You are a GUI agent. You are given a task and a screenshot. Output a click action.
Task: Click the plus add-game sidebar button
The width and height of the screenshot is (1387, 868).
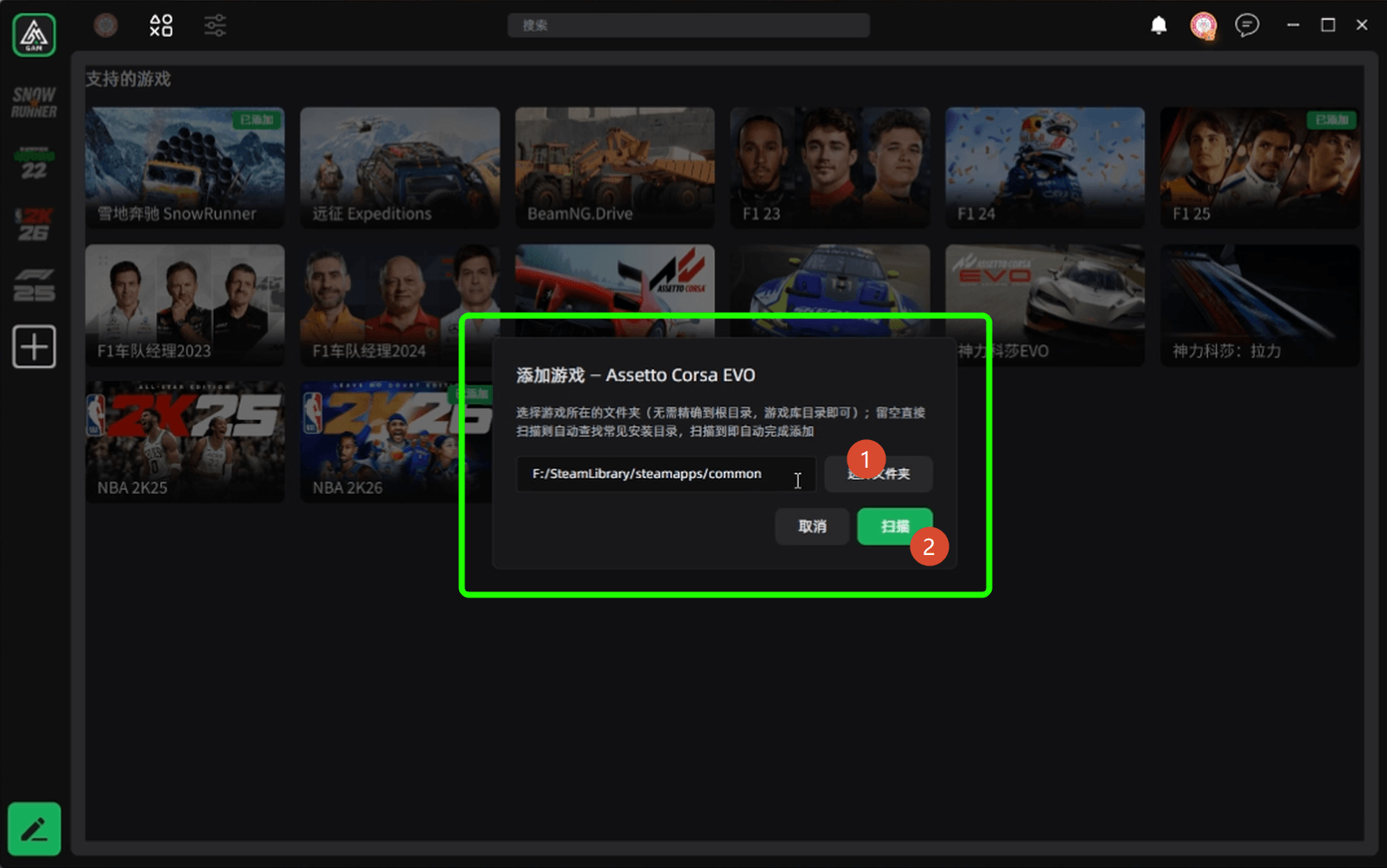point(35,347)
